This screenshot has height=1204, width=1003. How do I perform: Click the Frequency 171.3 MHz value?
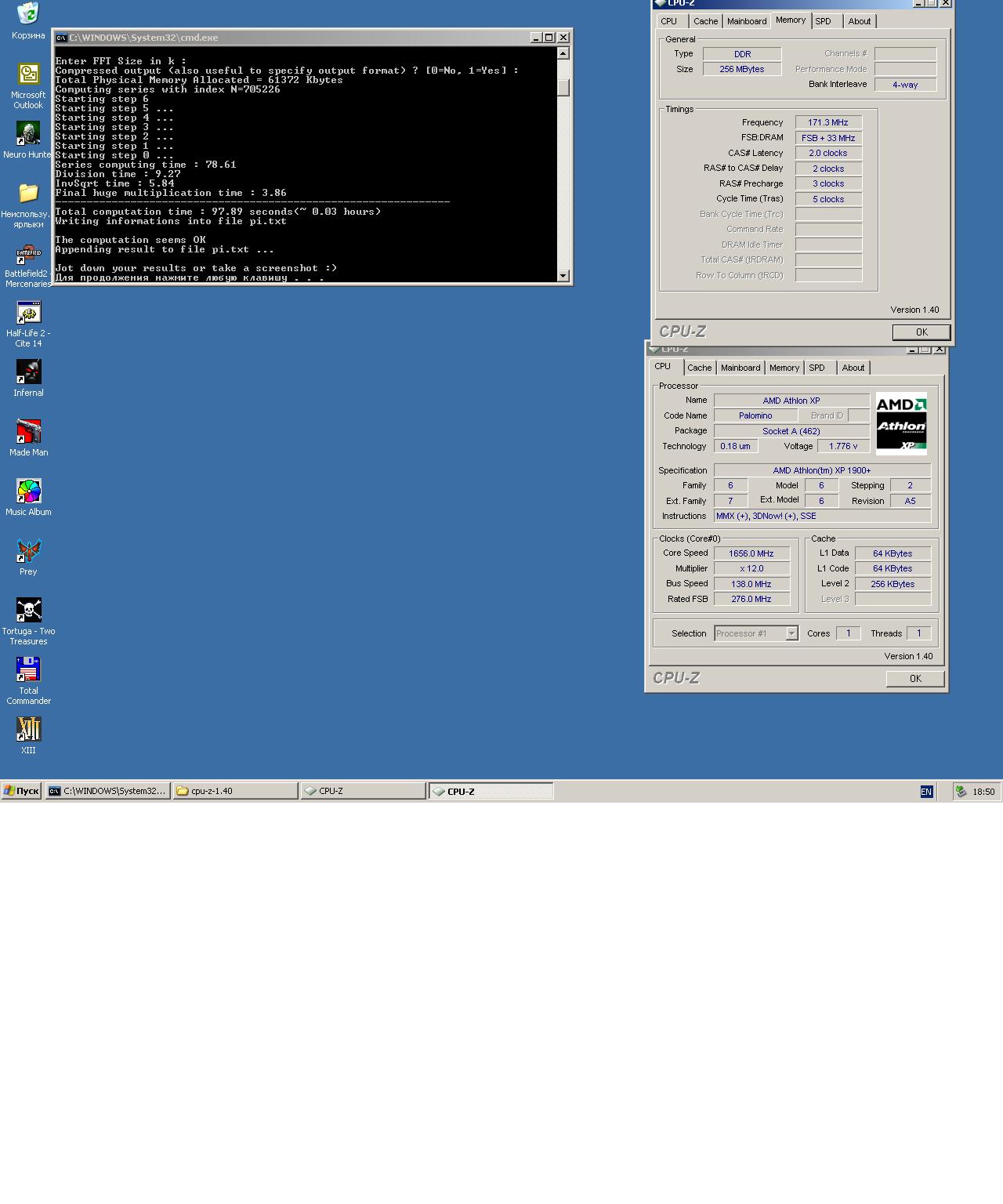pyautogui.click(x=828, y=122)
